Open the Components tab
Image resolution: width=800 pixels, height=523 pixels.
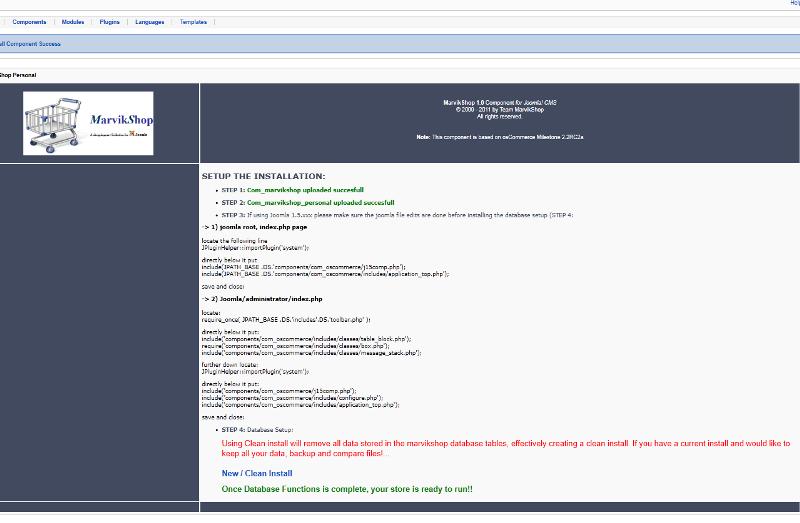tap(29, 22)
